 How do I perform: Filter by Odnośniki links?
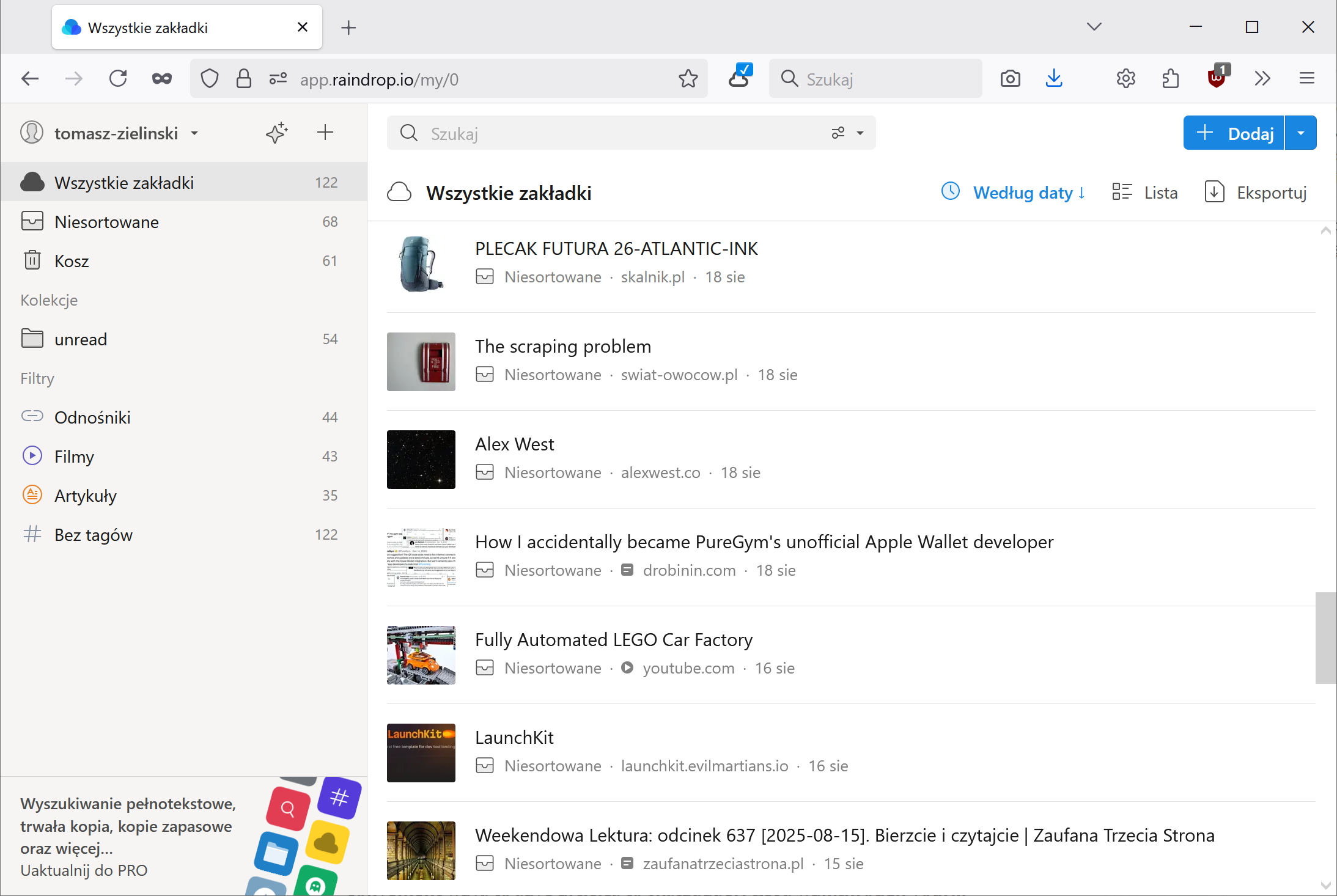point(183,417)
